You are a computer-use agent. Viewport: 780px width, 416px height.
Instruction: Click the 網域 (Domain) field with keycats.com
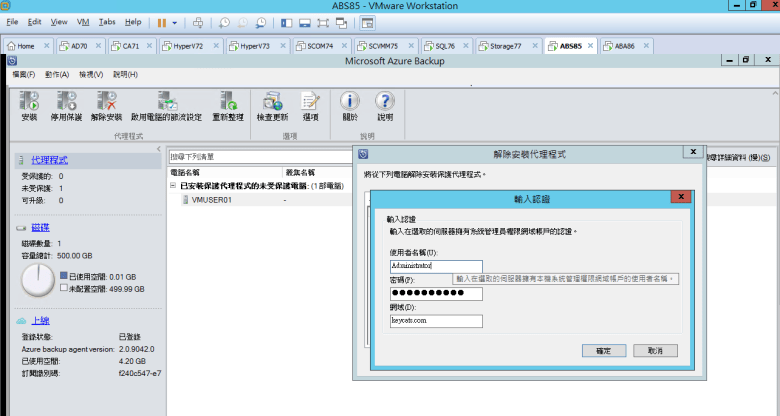(436, 320)
